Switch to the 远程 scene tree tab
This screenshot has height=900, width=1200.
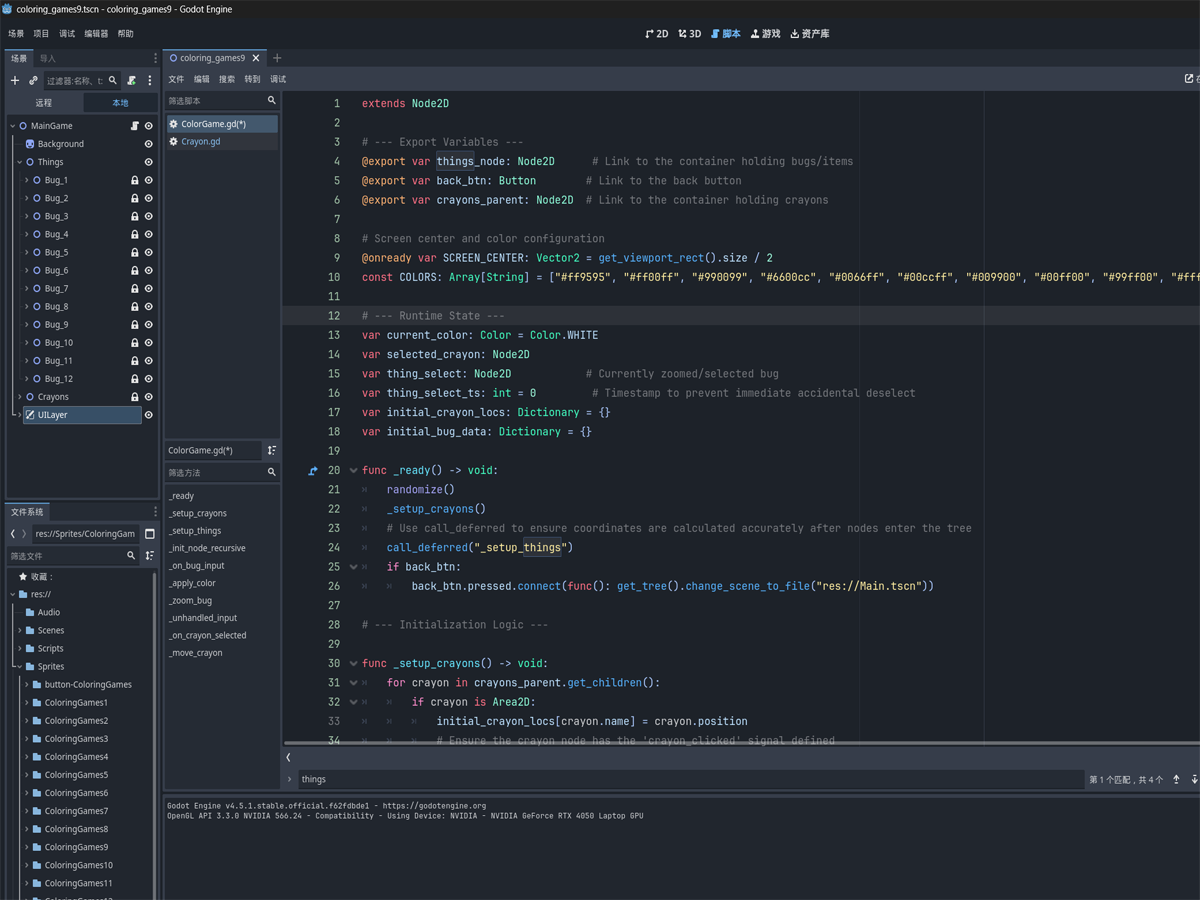(x=44, y=103)
